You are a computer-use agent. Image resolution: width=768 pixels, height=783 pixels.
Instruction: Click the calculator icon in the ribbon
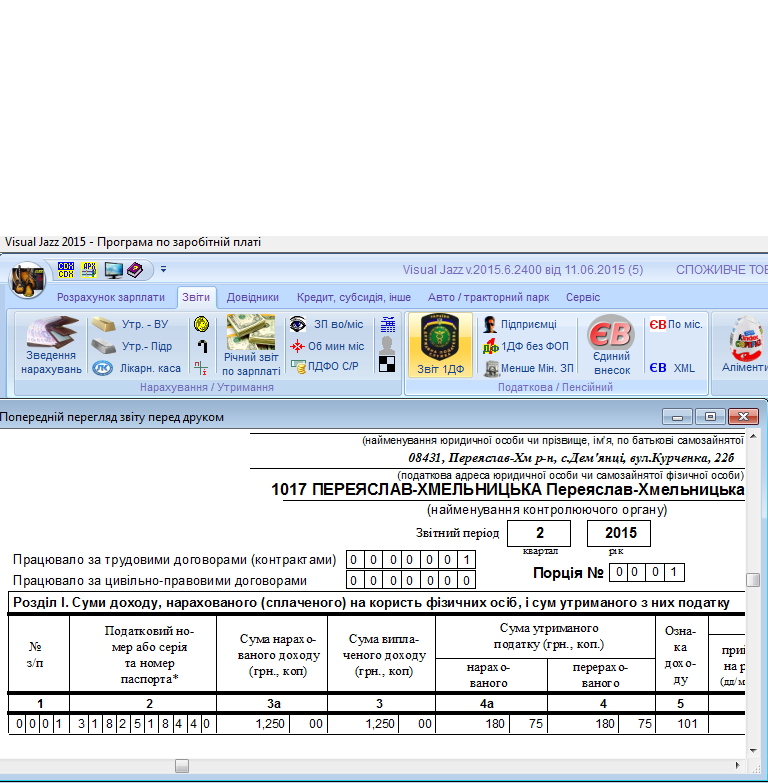[x=388, y=324]
